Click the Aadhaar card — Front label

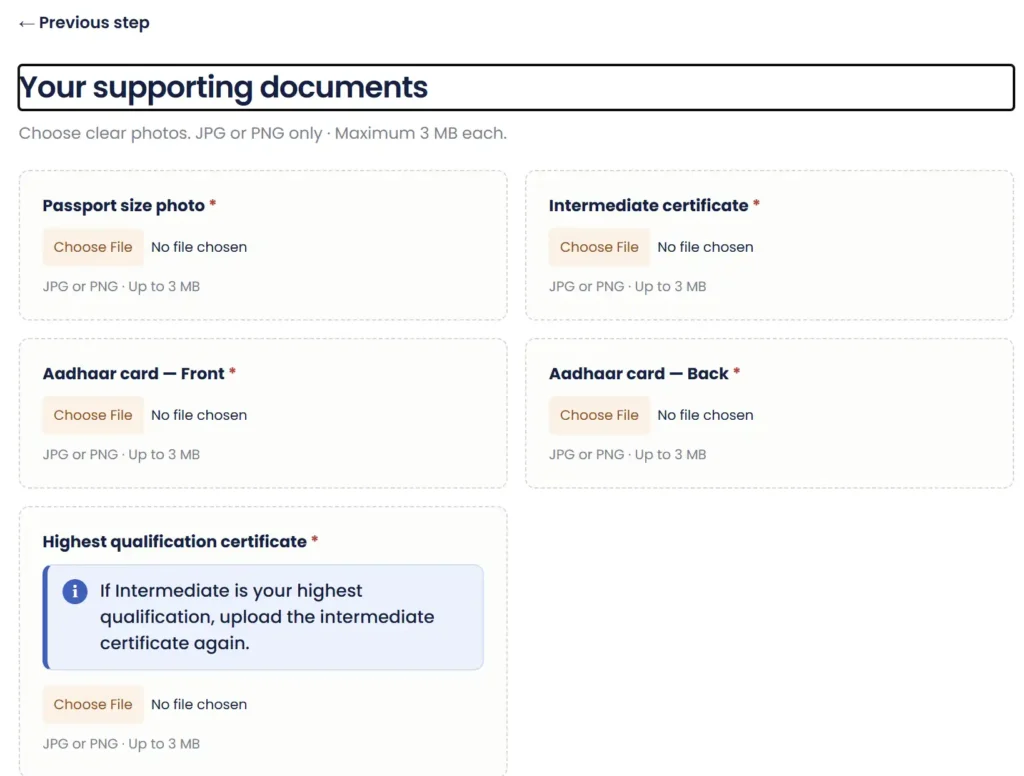133,374
